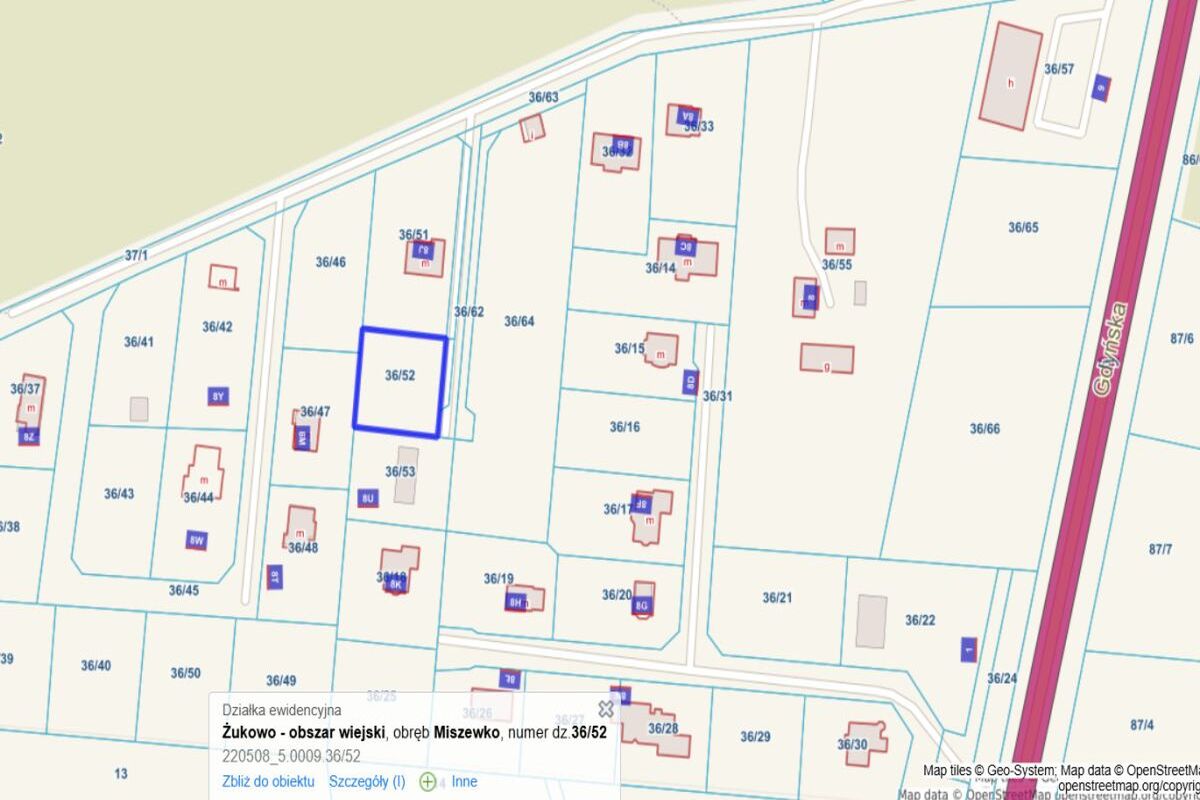Viewport: 1200px width, 800px height.
Task: Select parcel 36/66 on the map
Action: click(x=984, y=428)
